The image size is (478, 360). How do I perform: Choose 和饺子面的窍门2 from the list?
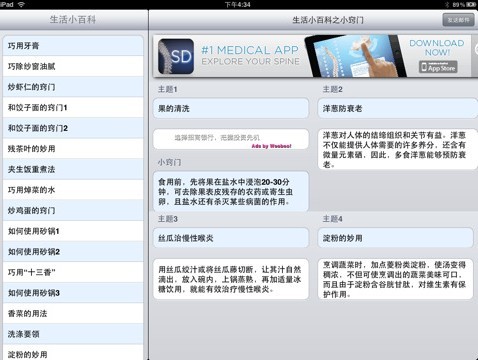point(73,128)
